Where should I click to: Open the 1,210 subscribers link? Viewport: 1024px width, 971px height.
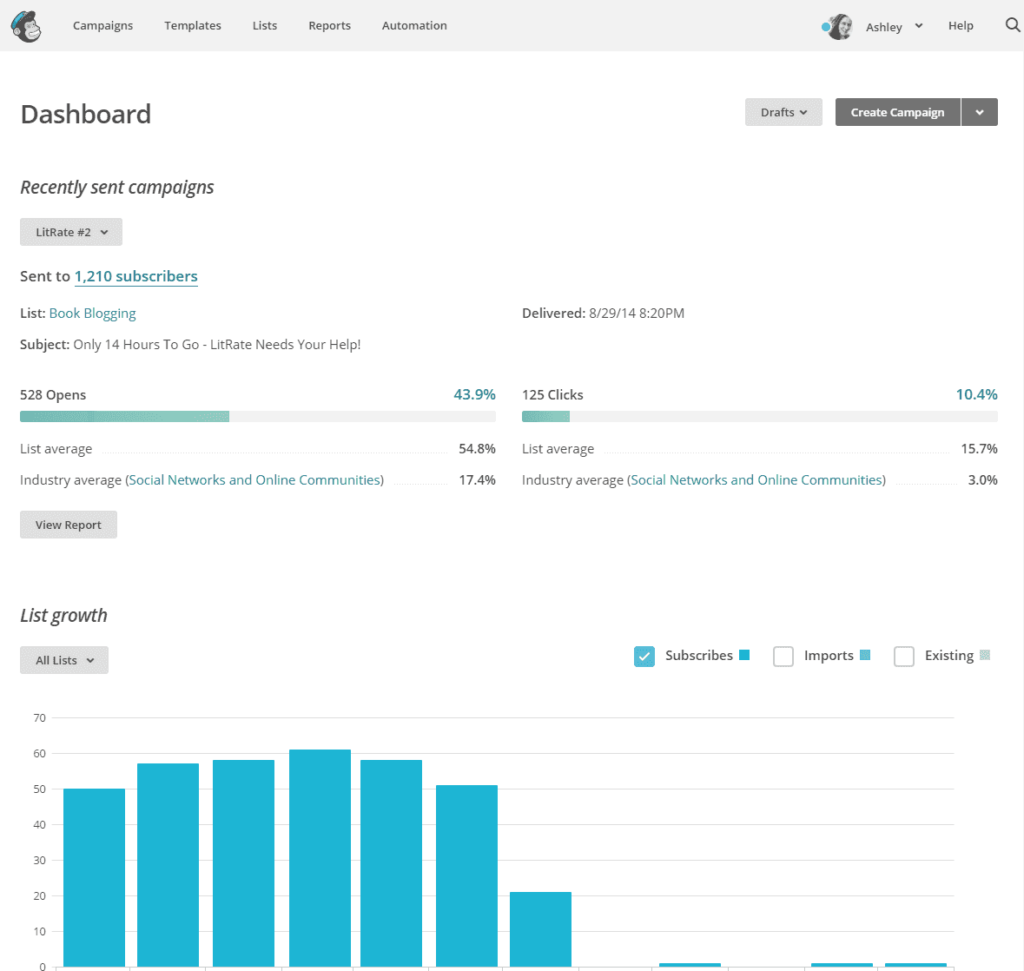136,276
